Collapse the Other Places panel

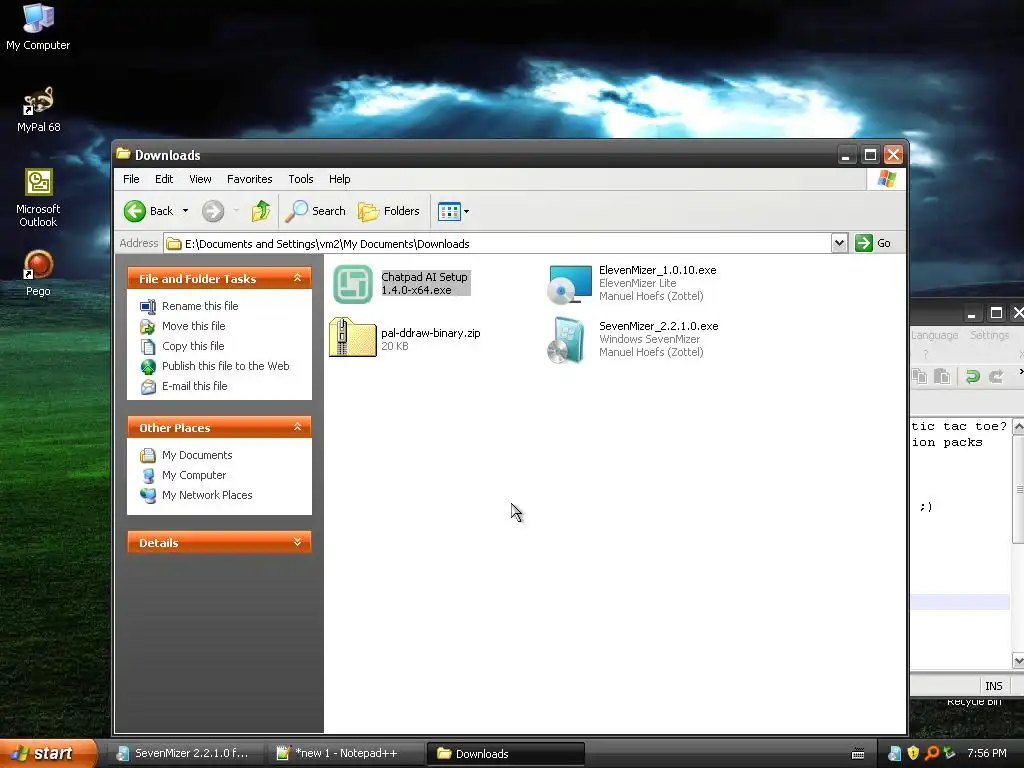(297, 427)
